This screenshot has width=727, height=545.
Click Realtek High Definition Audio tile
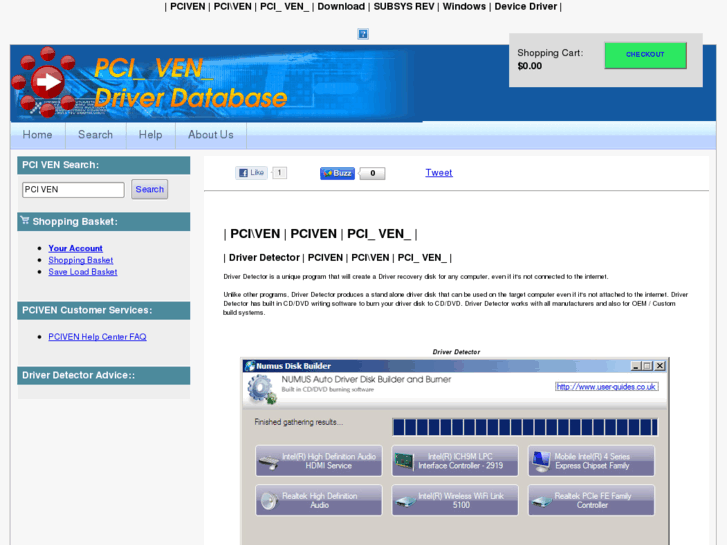click(x=319, y=500)
